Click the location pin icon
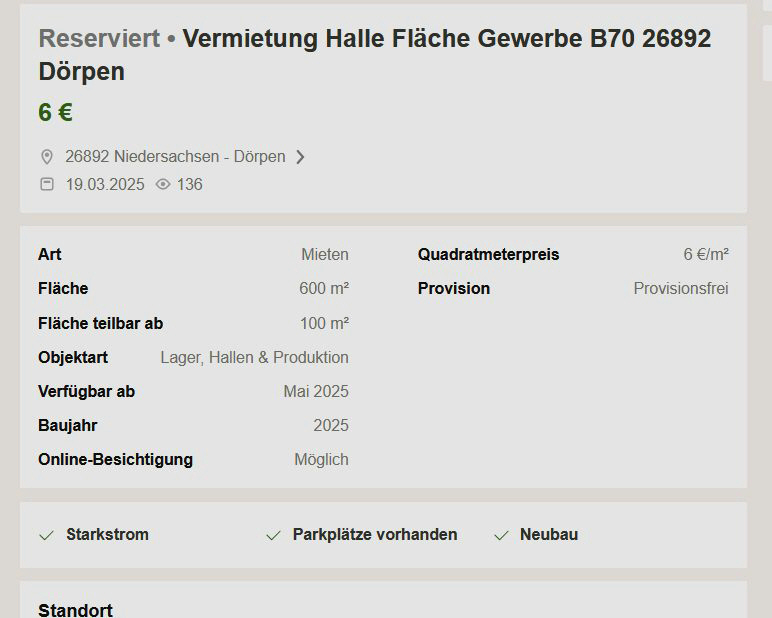This screenshot has height=618, width=772. 47,157
